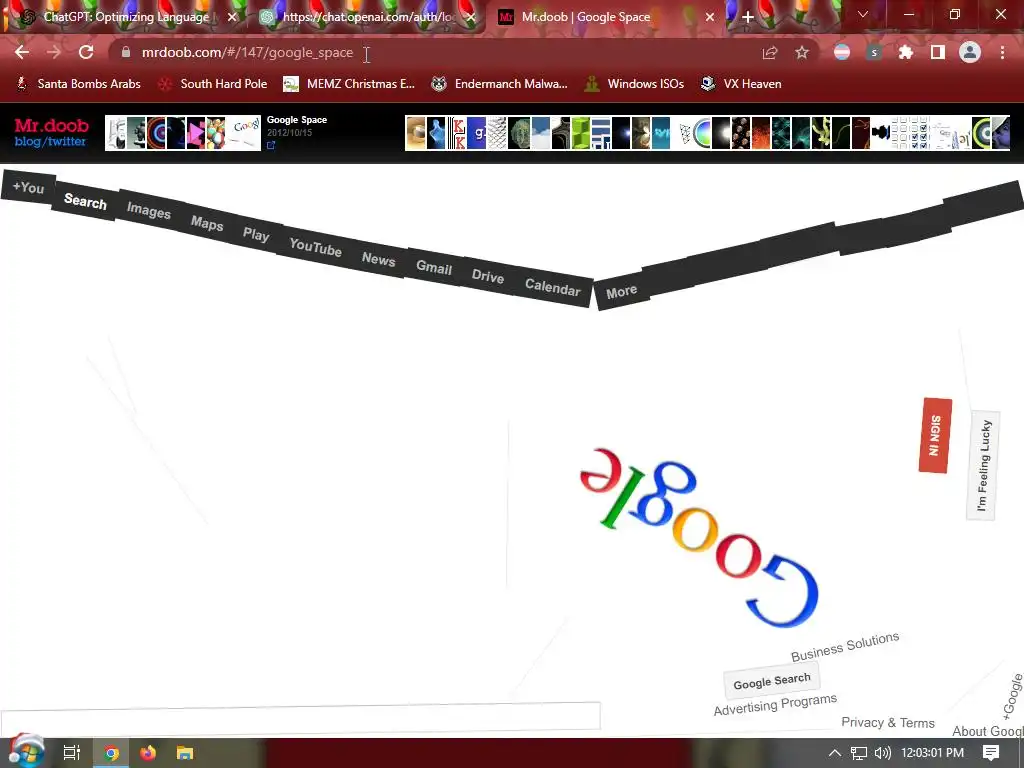Click the striped flag extension icon
The height and width of the screenshot is (768, 1024).
[842, 52]
